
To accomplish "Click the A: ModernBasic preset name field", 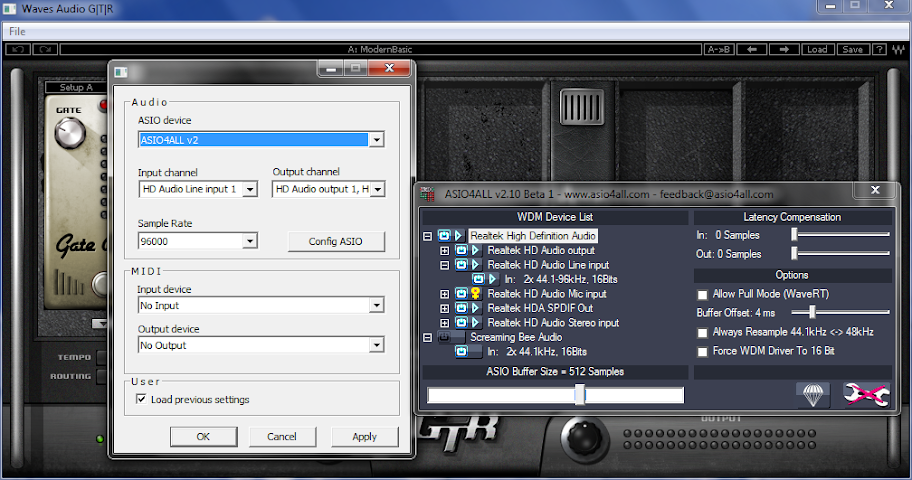I will [380, 49].
